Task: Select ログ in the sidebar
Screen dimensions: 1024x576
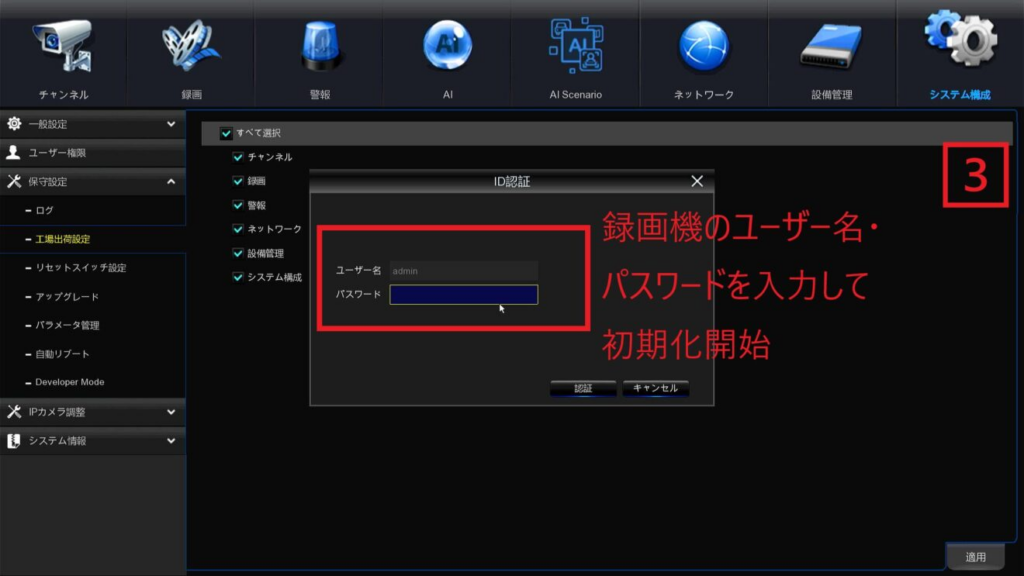Action: [x=44, y=211]
